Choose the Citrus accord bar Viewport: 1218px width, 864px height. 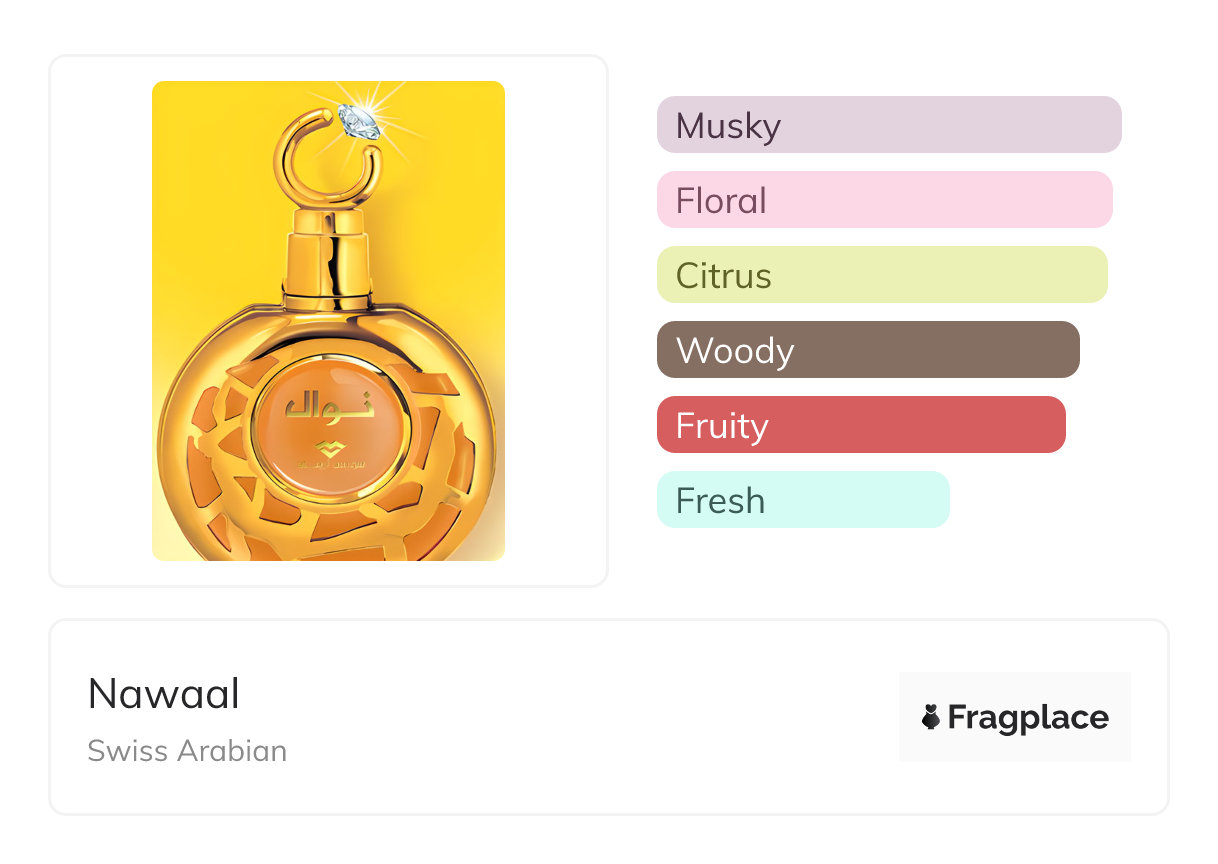tap(881, 275)
